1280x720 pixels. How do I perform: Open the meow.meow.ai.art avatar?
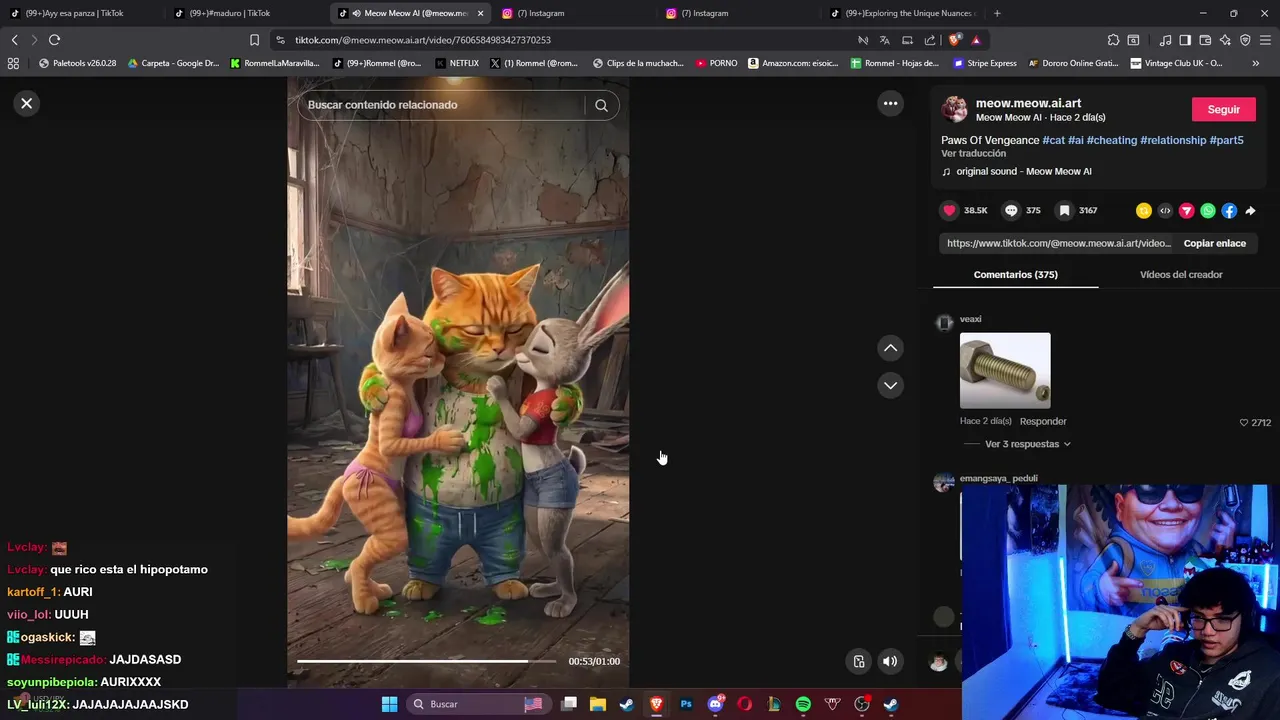click(x=955, y=109)
